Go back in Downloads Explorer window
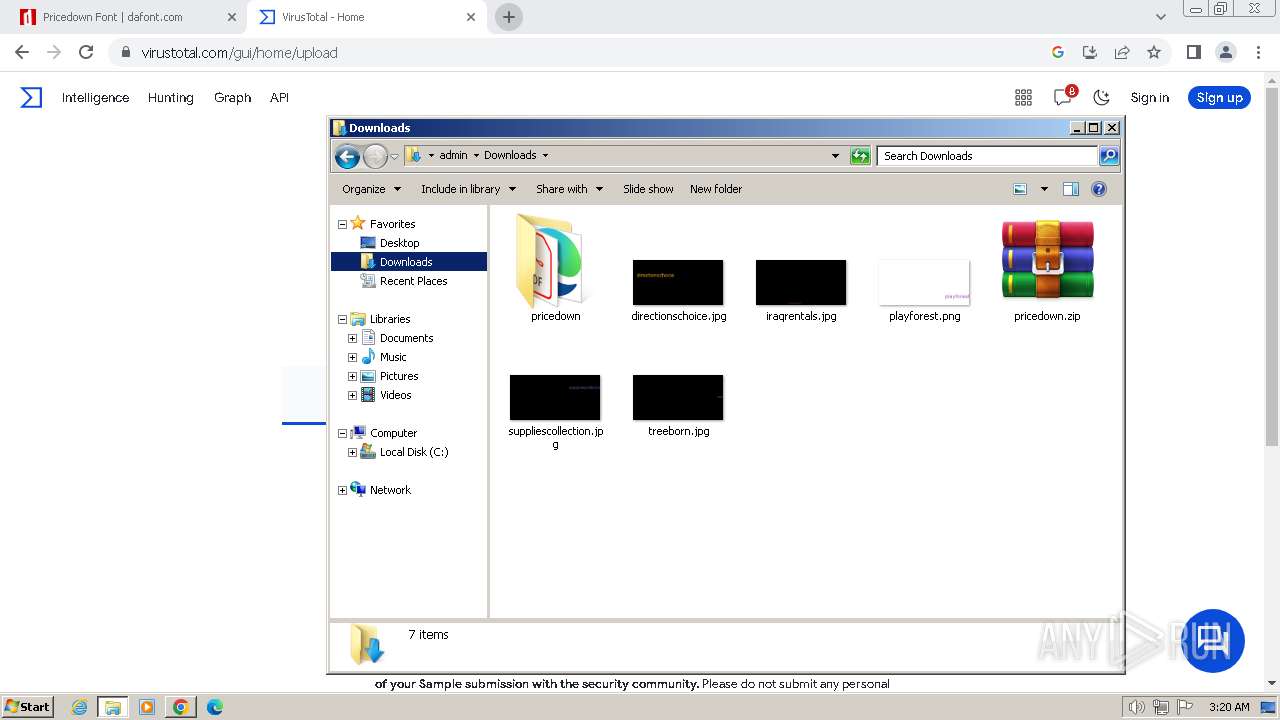This screenshot has width=1280, height=720. (347, 156)
